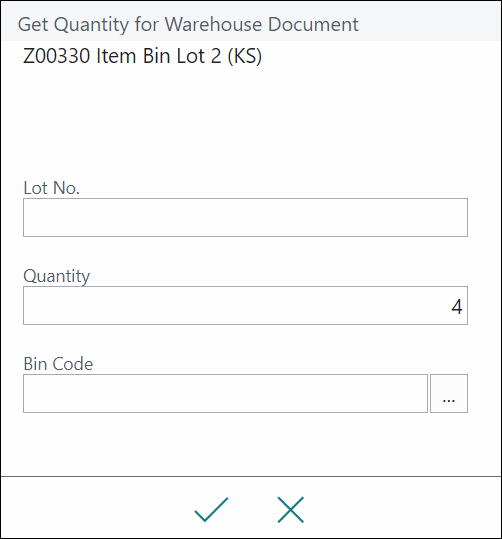Open the Bin Code lookup ellipsis button
The width and height of the screenshot is (502, 539).
pyautogui.click(x=449, y=393)
